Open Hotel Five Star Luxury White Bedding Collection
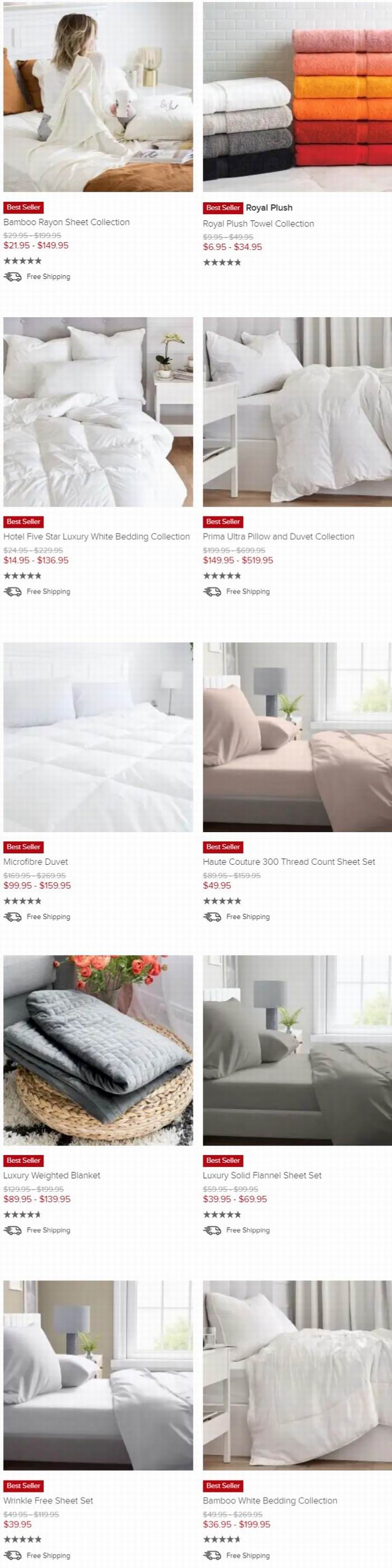This screenshot has height=1568, width=392. click(97, 537)
